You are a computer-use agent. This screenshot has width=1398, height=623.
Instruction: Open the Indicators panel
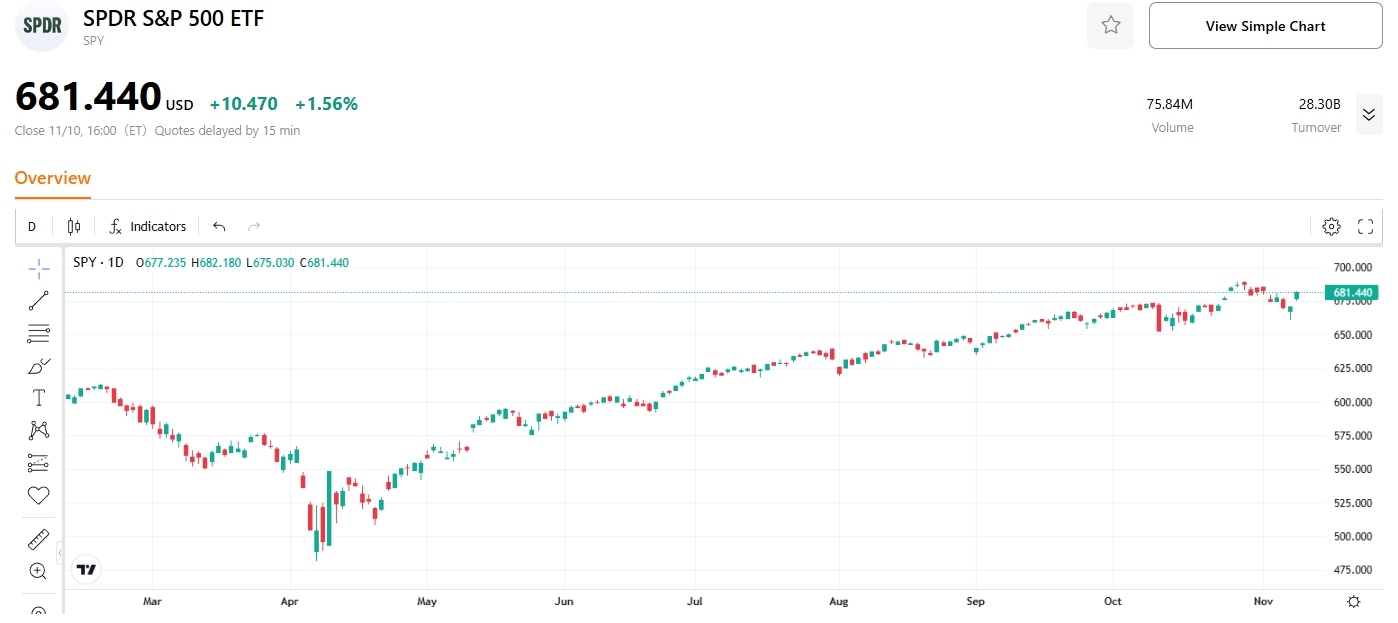tap(147, 226)
